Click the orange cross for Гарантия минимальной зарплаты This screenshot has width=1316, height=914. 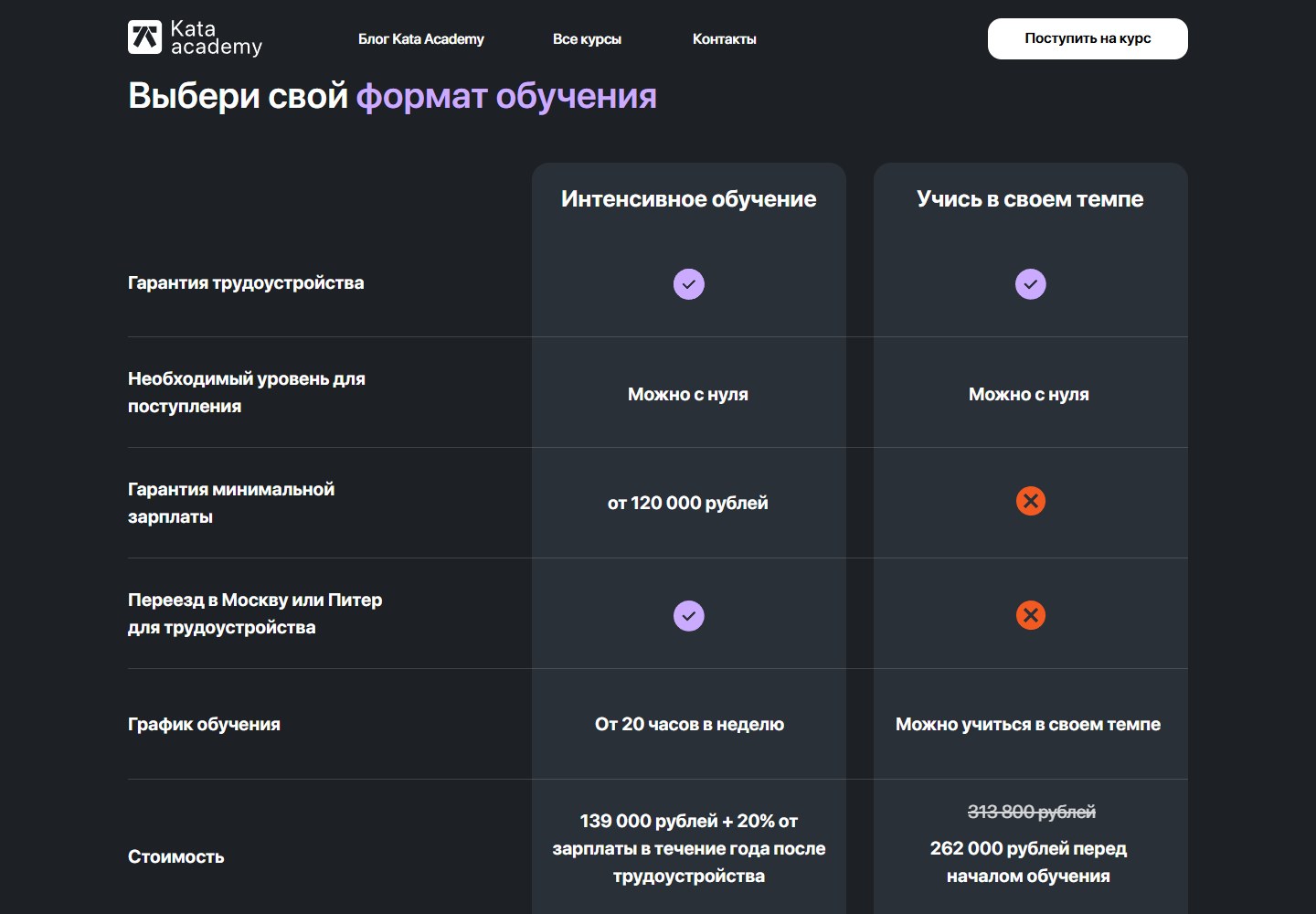[x=1031, y=501]
